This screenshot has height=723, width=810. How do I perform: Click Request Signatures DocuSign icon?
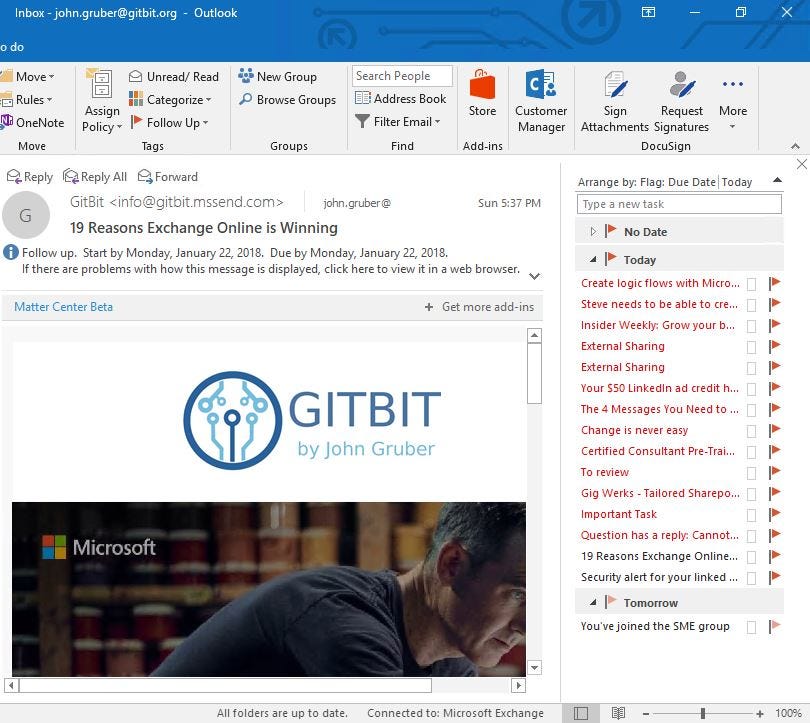681,101
